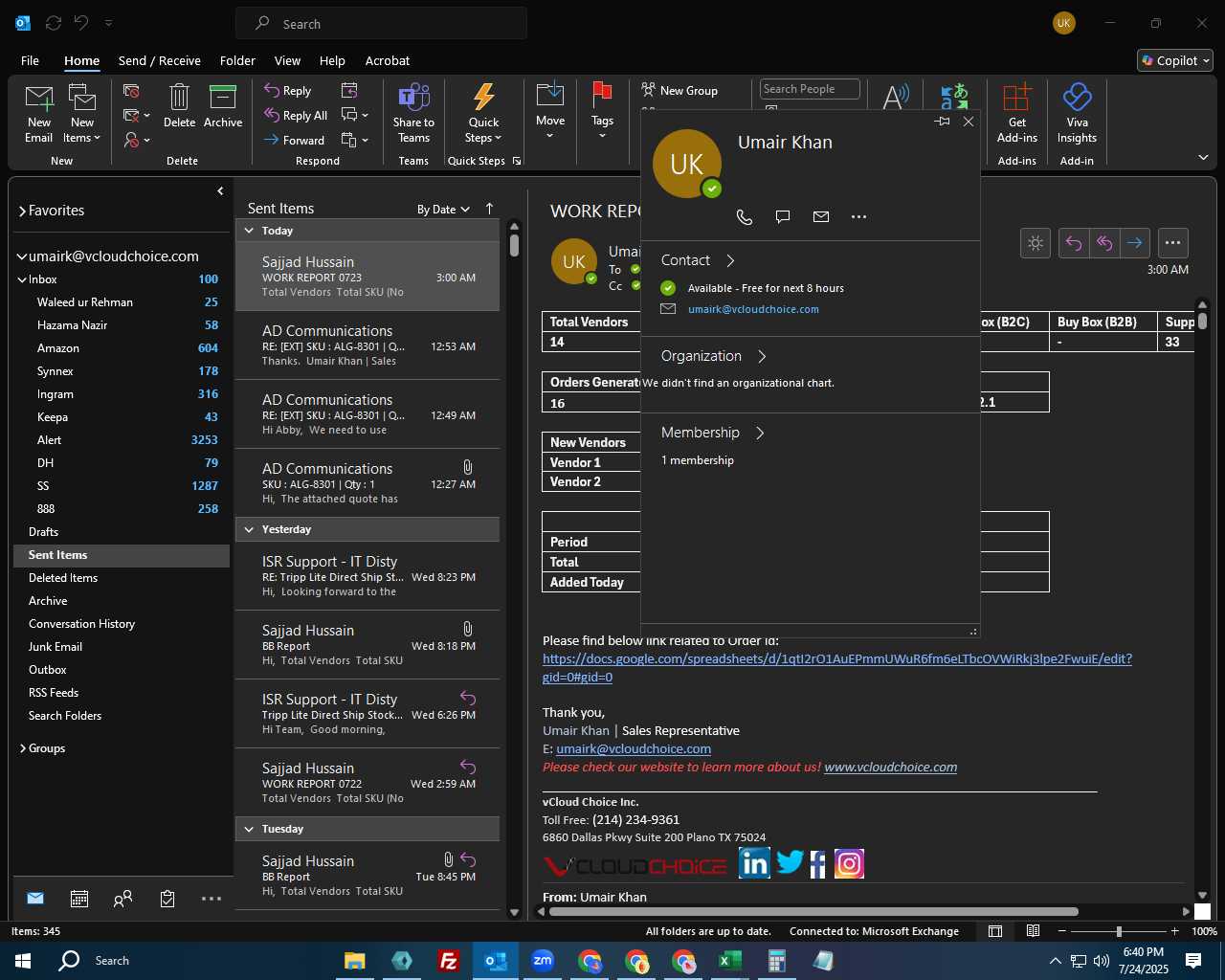
Task: Click the reading pane horizontal scrollbar
Action: click(813, 911)
